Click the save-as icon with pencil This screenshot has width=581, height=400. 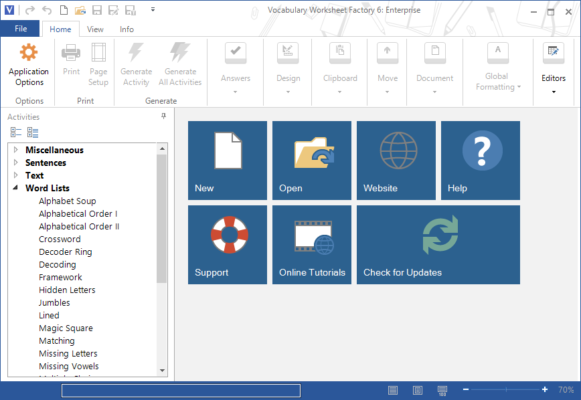pyautogui.click(x=113, y=10)
